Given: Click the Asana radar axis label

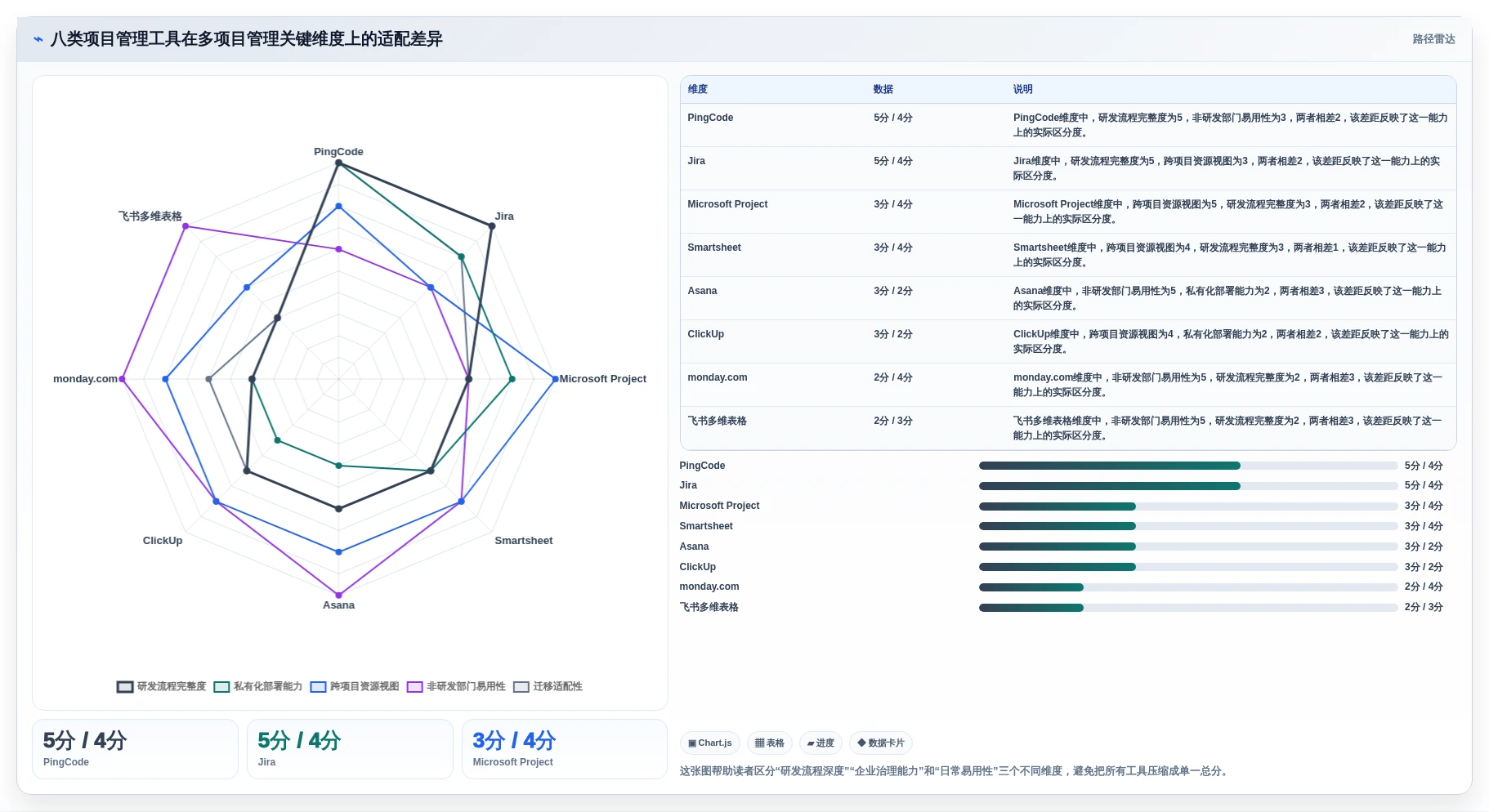Looking at the screenshot, I should tap(338, 605).
